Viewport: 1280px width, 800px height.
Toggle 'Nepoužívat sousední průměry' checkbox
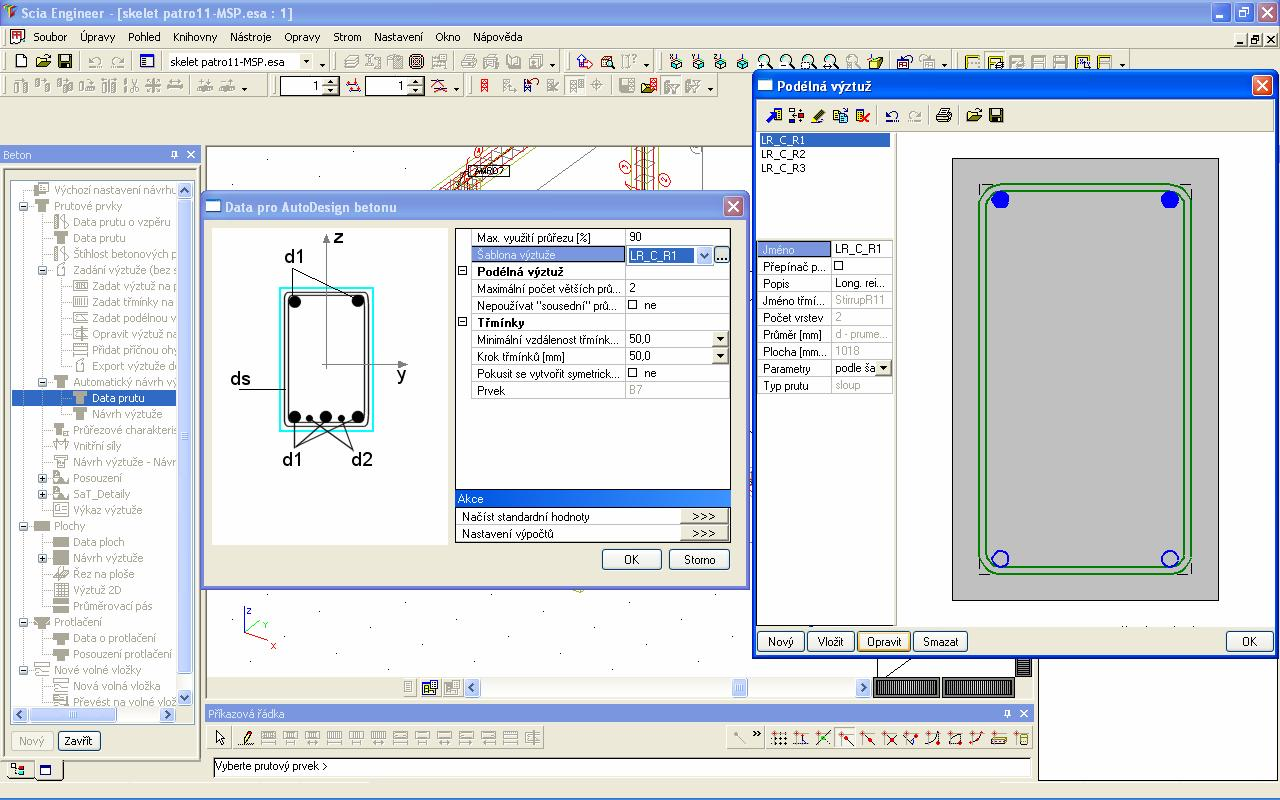tap(632, 305)
